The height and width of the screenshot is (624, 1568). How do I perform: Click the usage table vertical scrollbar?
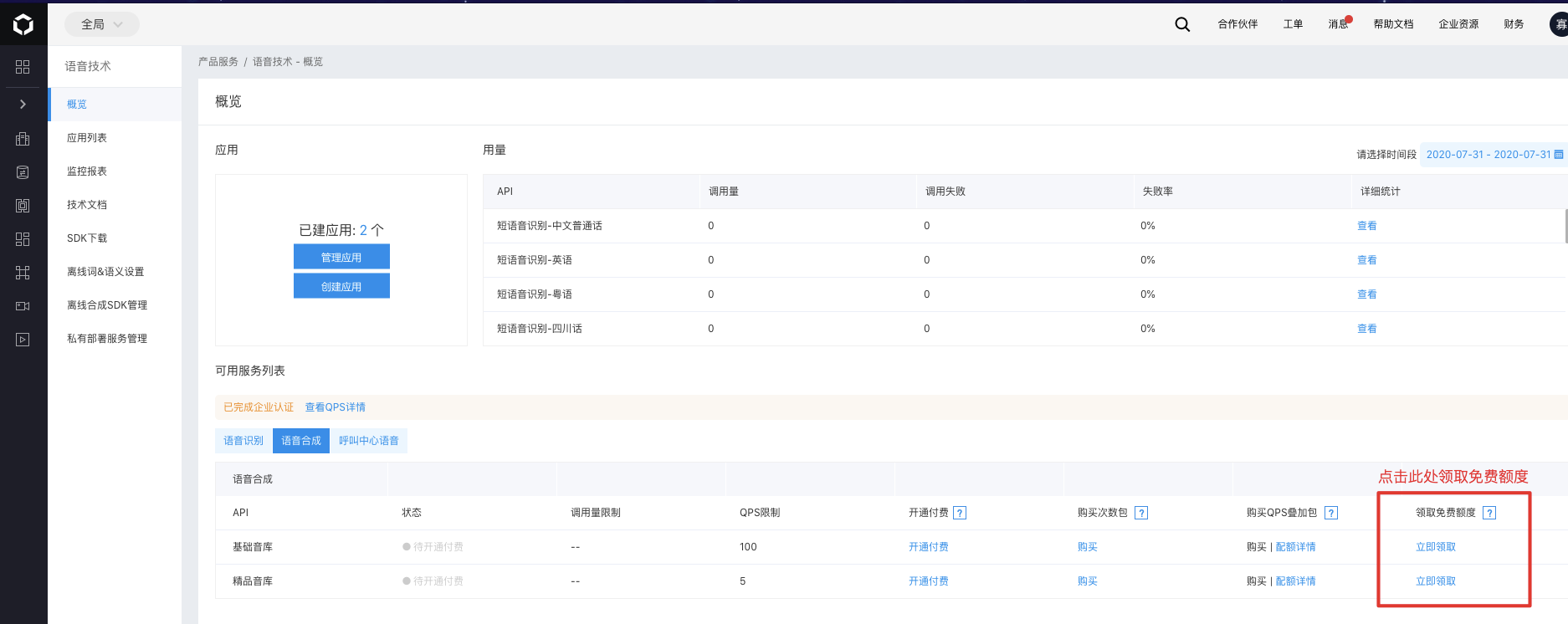coord(1565,226)
